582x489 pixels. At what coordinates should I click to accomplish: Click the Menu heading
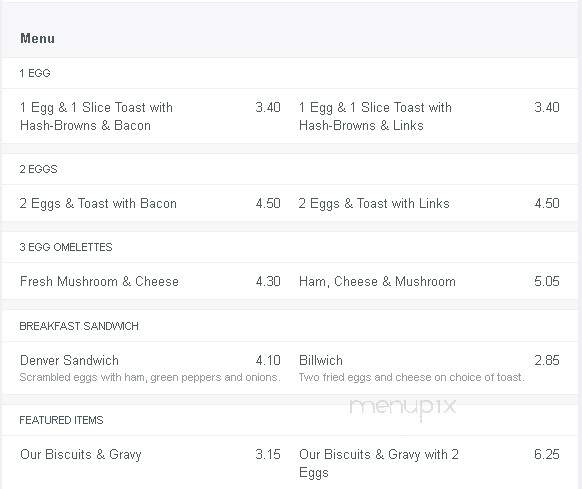click(37, 39)
